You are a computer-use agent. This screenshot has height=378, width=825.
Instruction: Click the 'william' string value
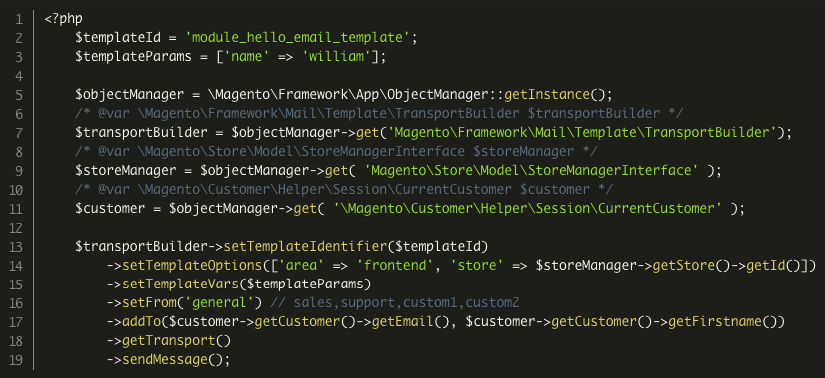(336, 57)
